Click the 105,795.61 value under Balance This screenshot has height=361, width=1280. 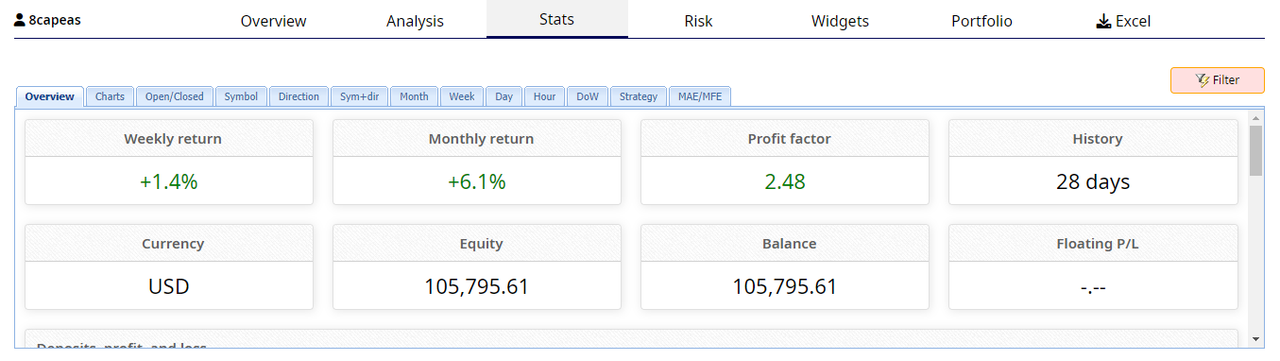(785, 287)
